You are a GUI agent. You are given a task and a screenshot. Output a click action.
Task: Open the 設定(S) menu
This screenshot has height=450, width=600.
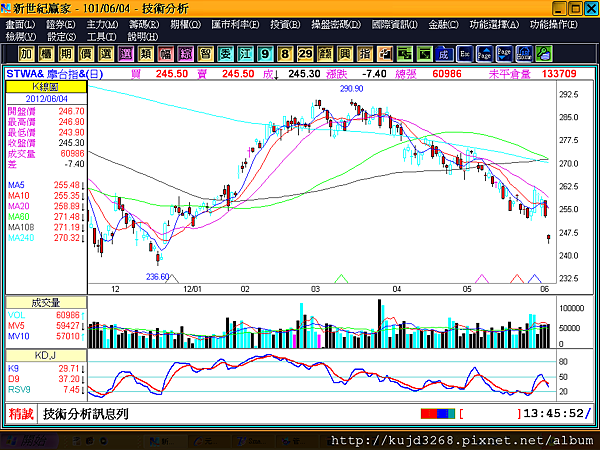61,37
